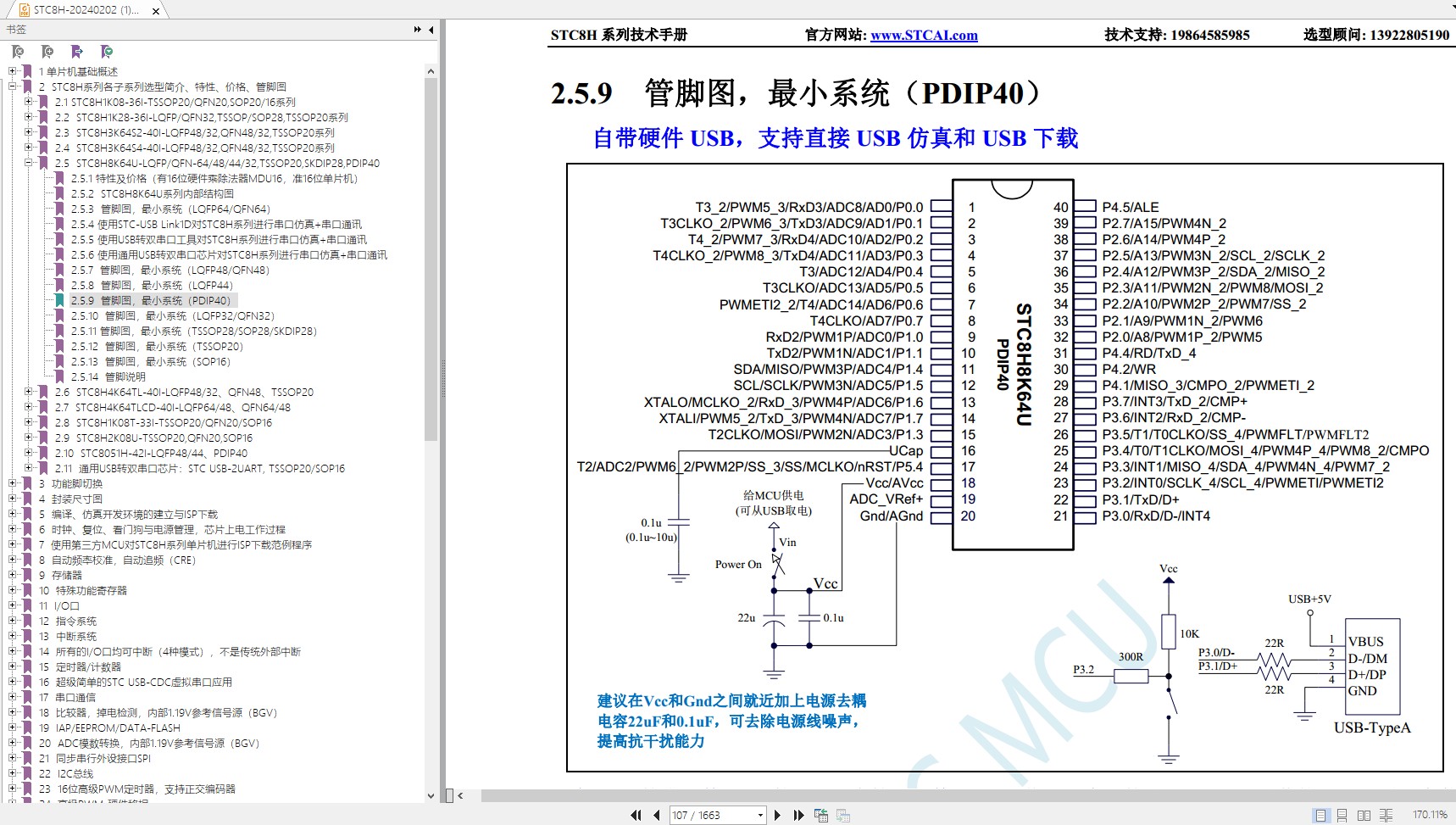Collapse bookmark 2 STC8H系列各子系列选型简介
Screen dimensions: 1456x825
[13, 86]
